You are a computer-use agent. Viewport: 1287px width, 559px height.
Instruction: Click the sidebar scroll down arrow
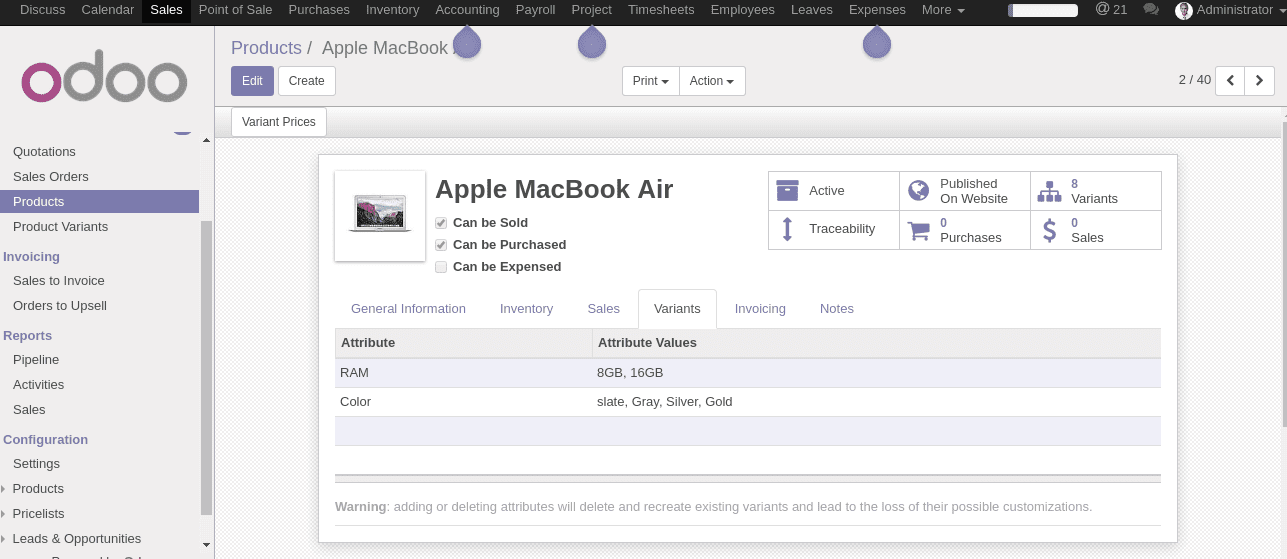coord(206,545)
